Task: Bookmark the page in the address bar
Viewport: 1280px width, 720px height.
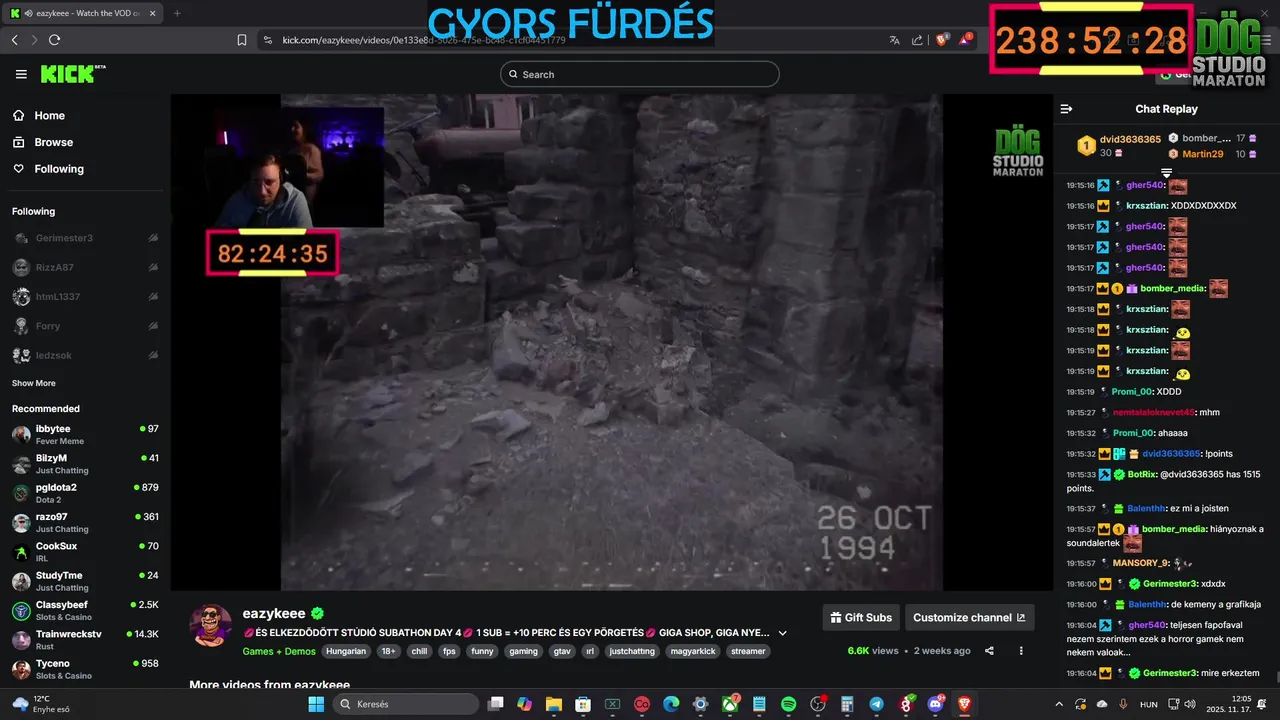Action: [x=242, y=40]
